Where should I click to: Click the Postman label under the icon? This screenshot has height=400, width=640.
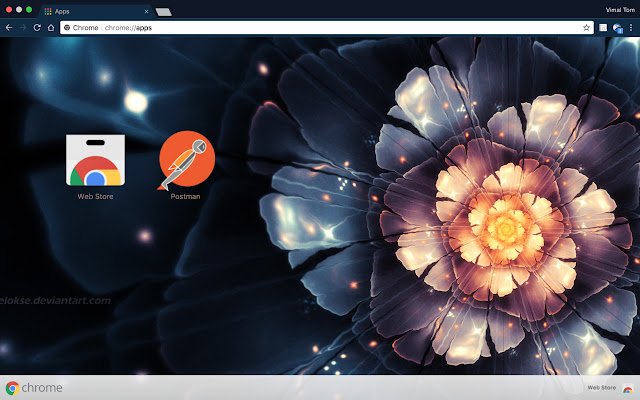click(x=185, y=196)
